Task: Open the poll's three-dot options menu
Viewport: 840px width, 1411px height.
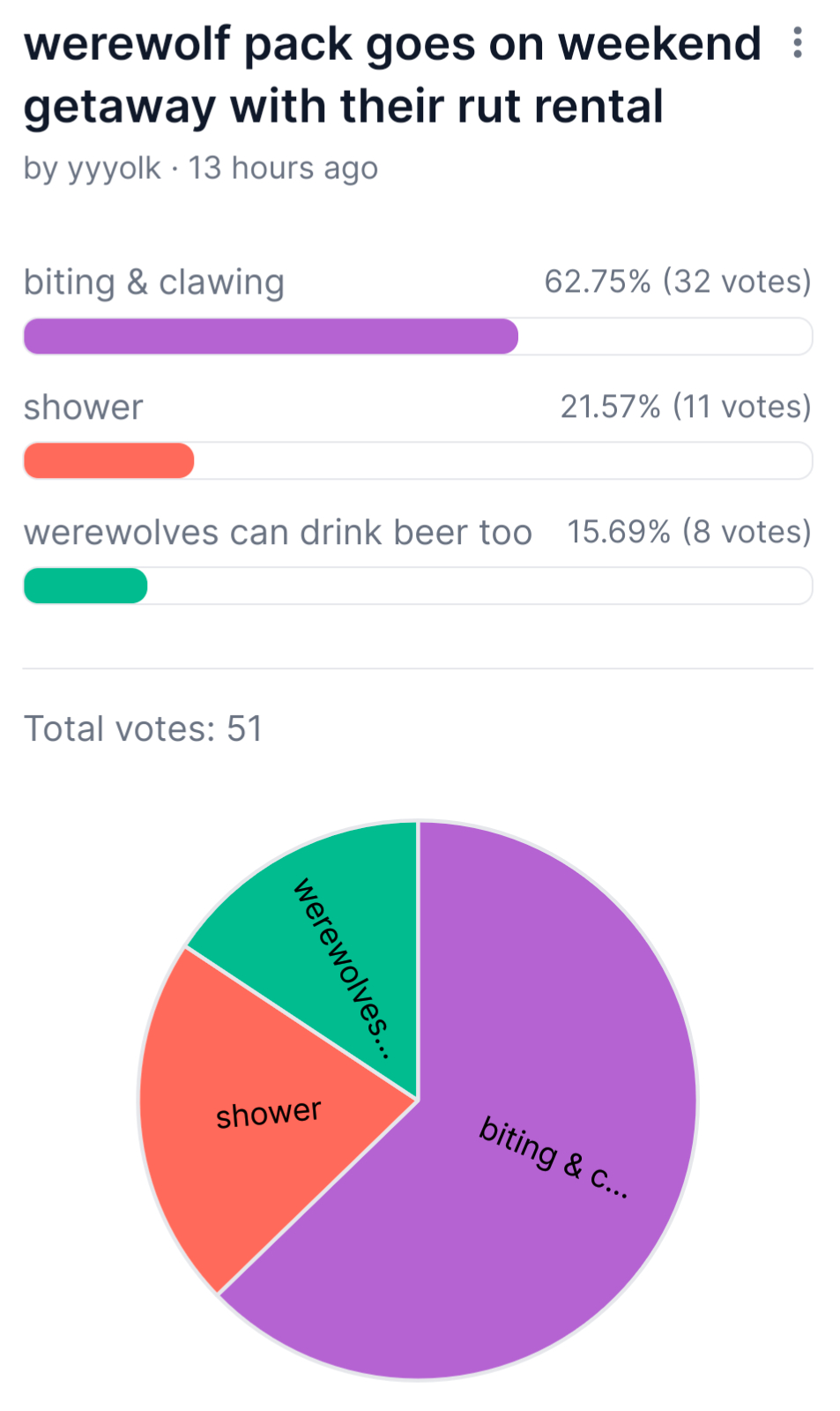Action: point(797,42)
